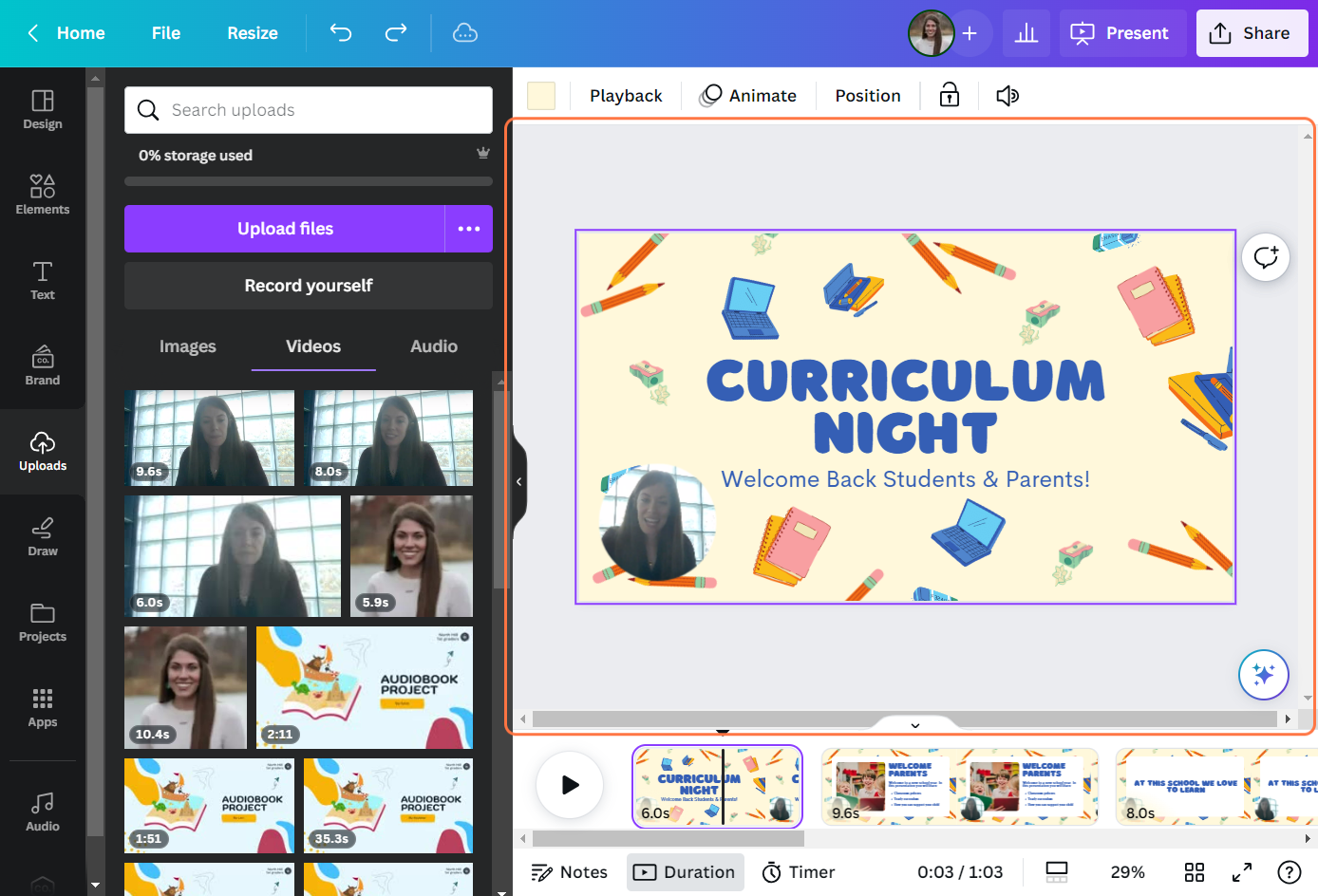Click the Share button

pos(1252,33)
